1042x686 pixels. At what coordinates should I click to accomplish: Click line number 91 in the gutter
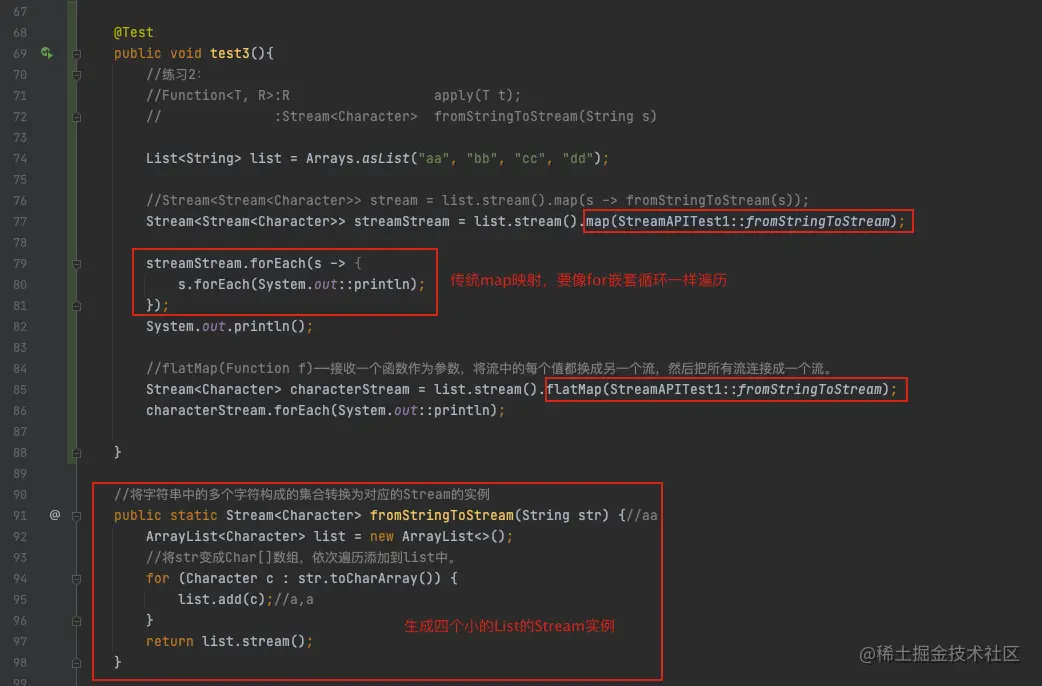20,515
